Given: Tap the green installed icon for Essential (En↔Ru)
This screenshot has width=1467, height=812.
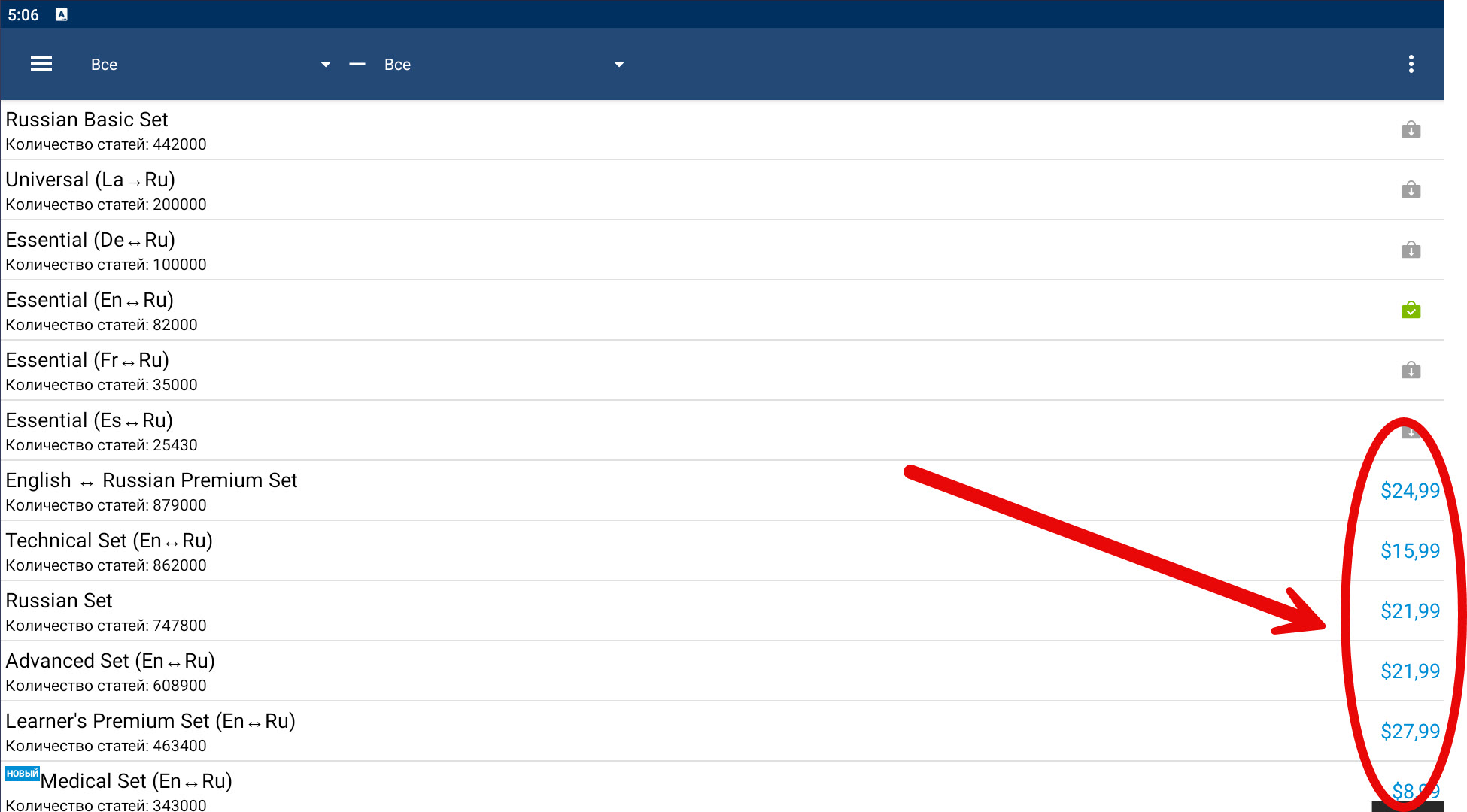Looking at the screenshot, I should coord(1411,310).
